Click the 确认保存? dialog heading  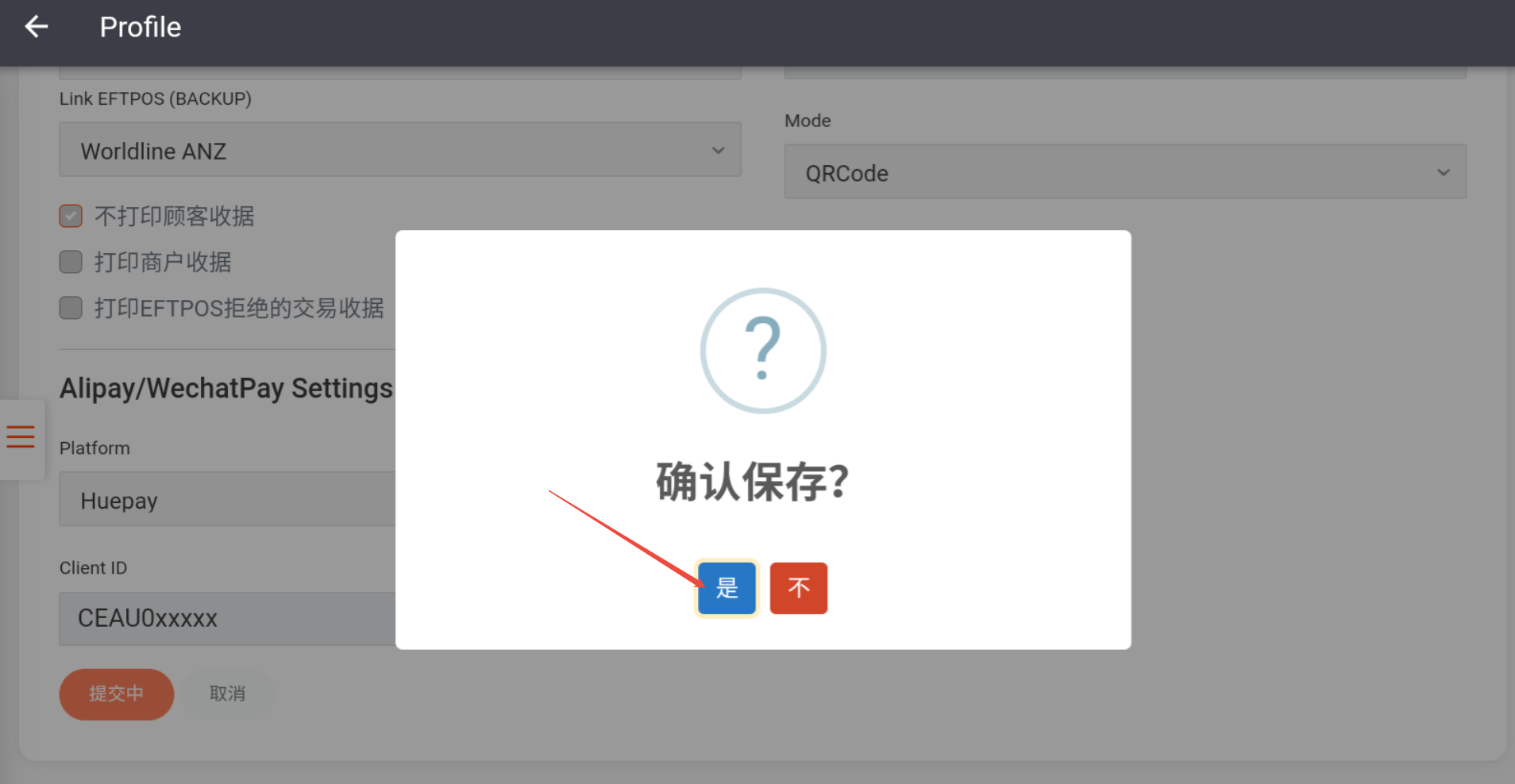pos(752,482)
